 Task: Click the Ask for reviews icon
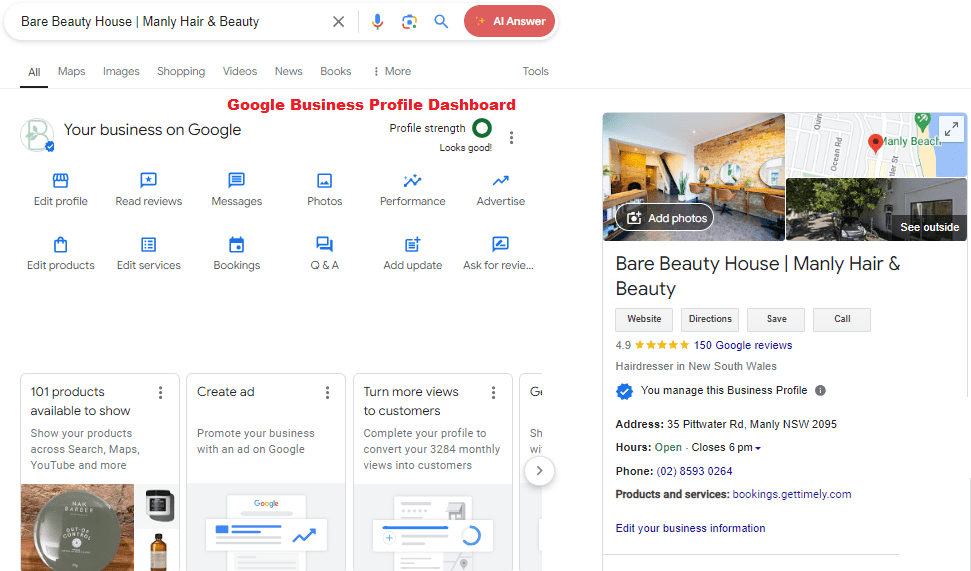tap(500, 244)
